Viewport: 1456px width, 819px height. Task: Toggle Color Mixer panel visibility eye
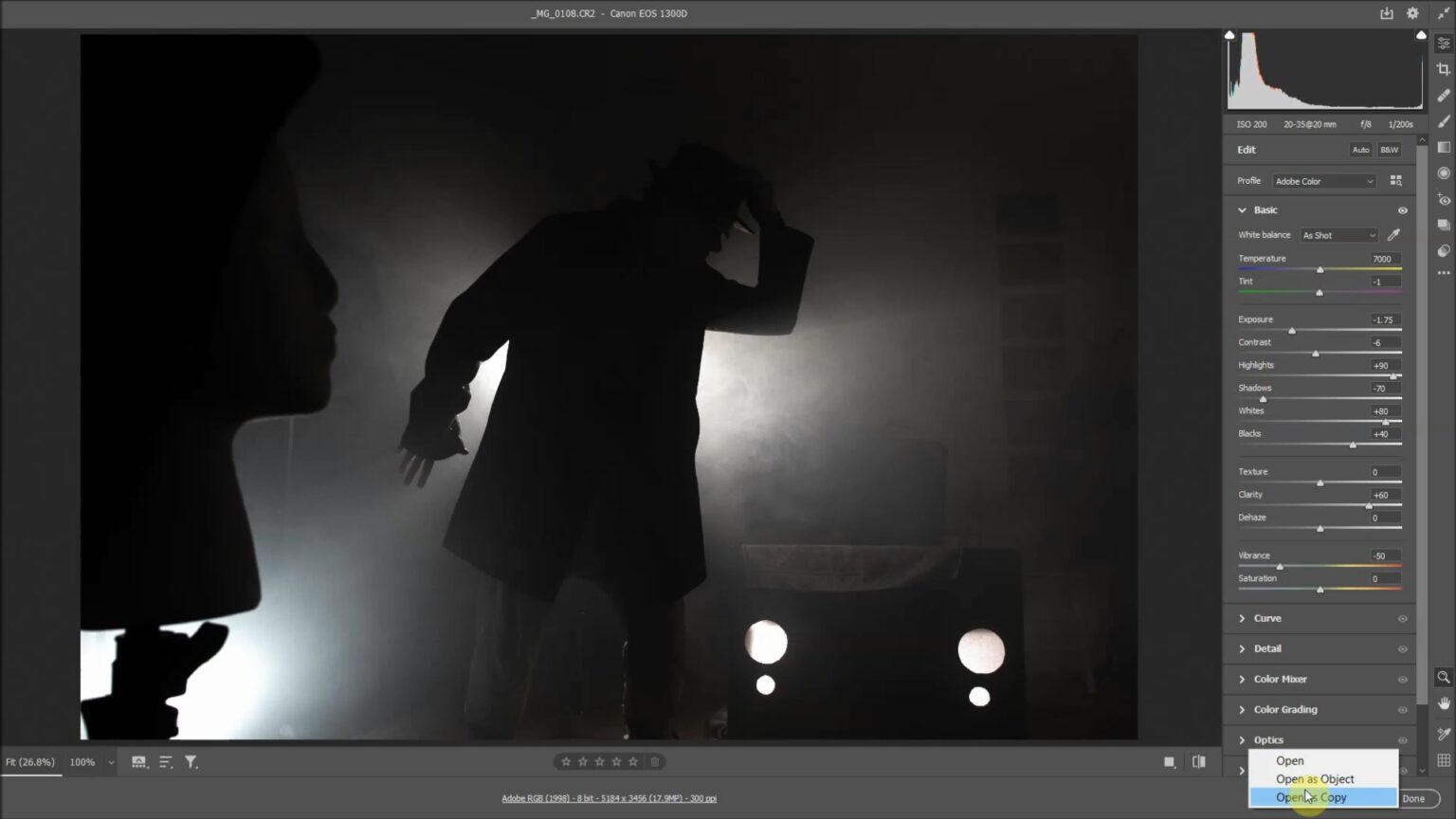tap(1403, 679)
